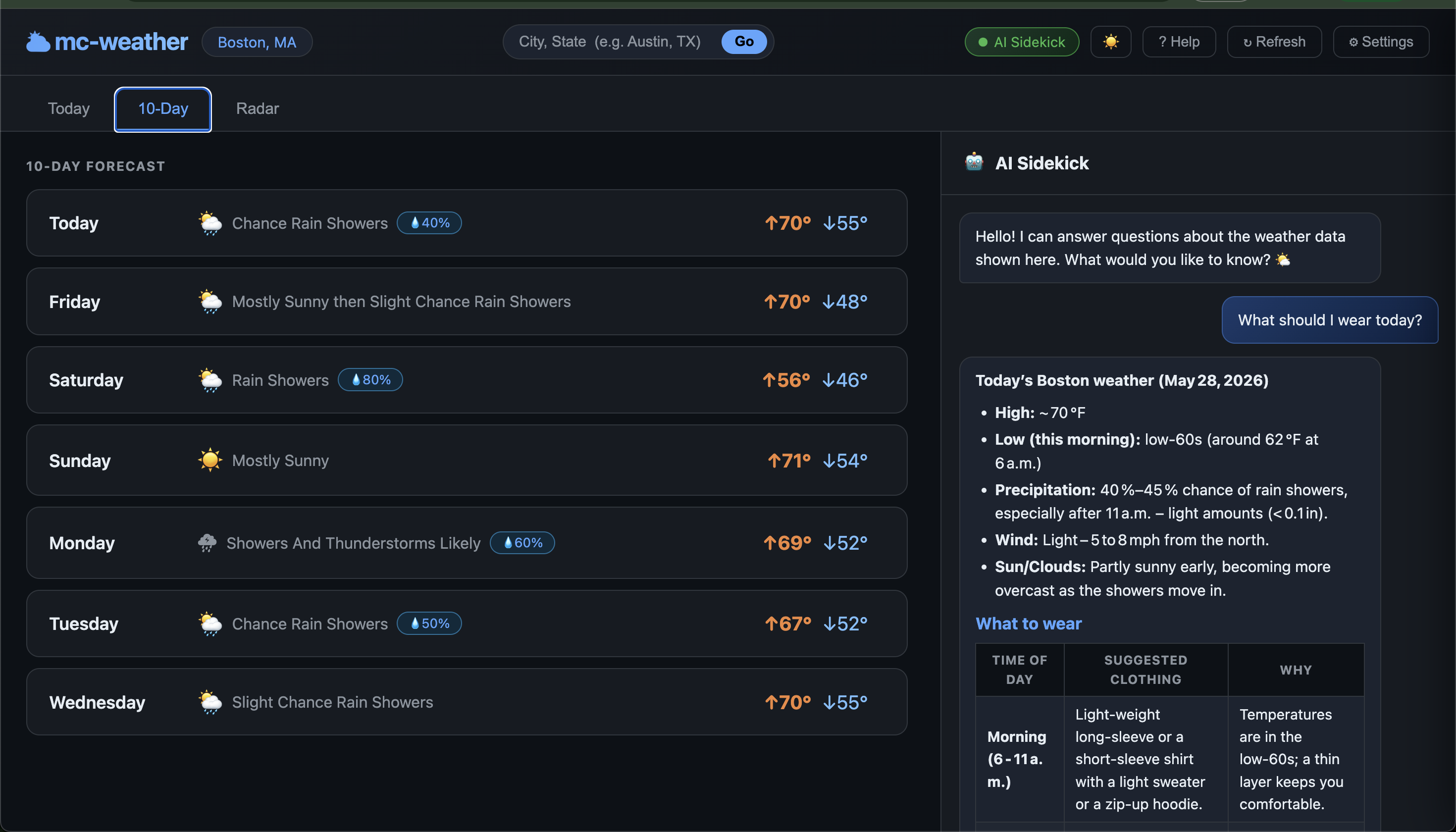
Task: Click 'Showers And Thunderstorms Likely' description
Action: (x=353, y=543)
